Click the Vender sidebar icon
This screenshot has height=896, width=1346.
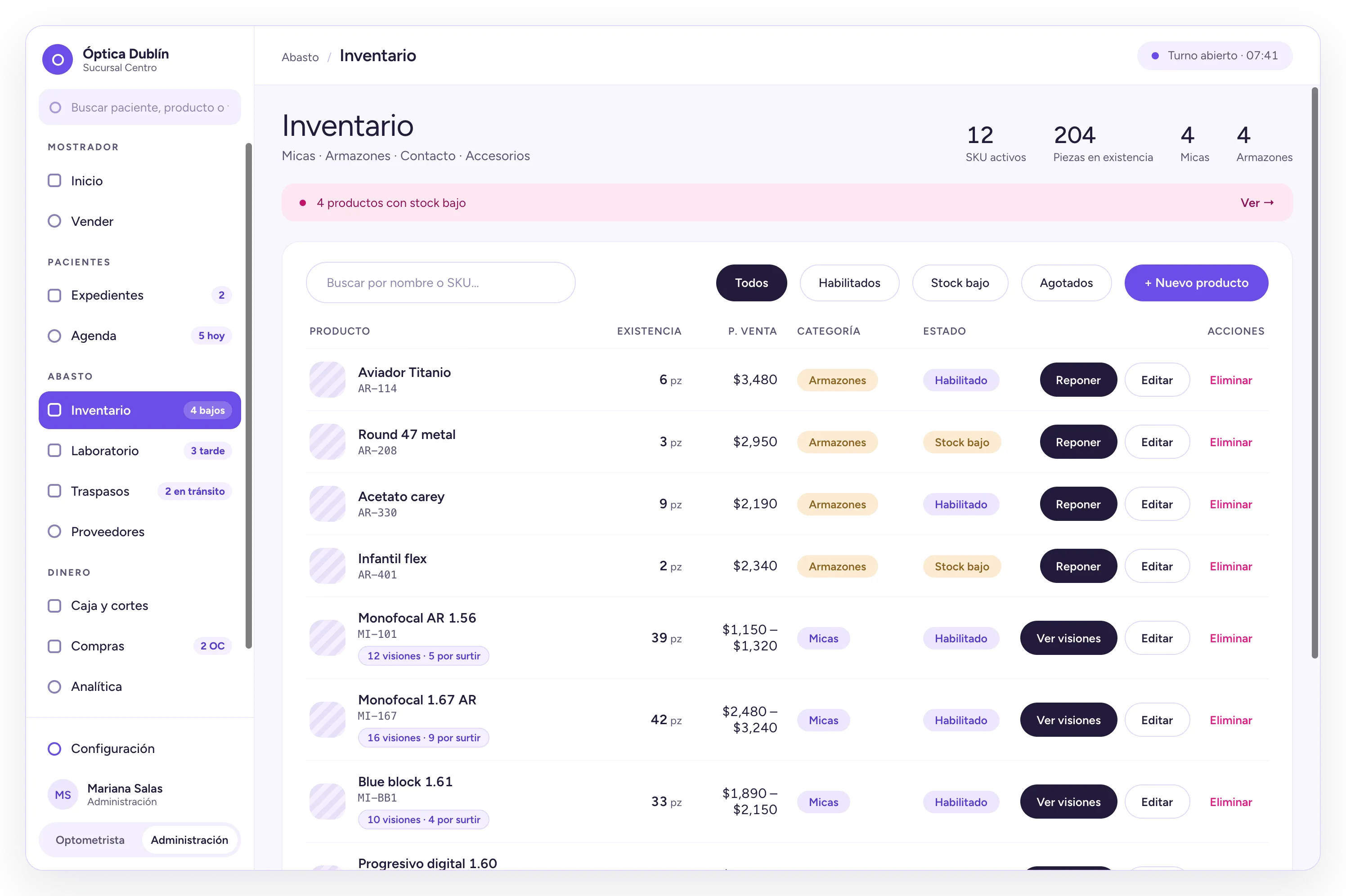[x=54, y=221]
